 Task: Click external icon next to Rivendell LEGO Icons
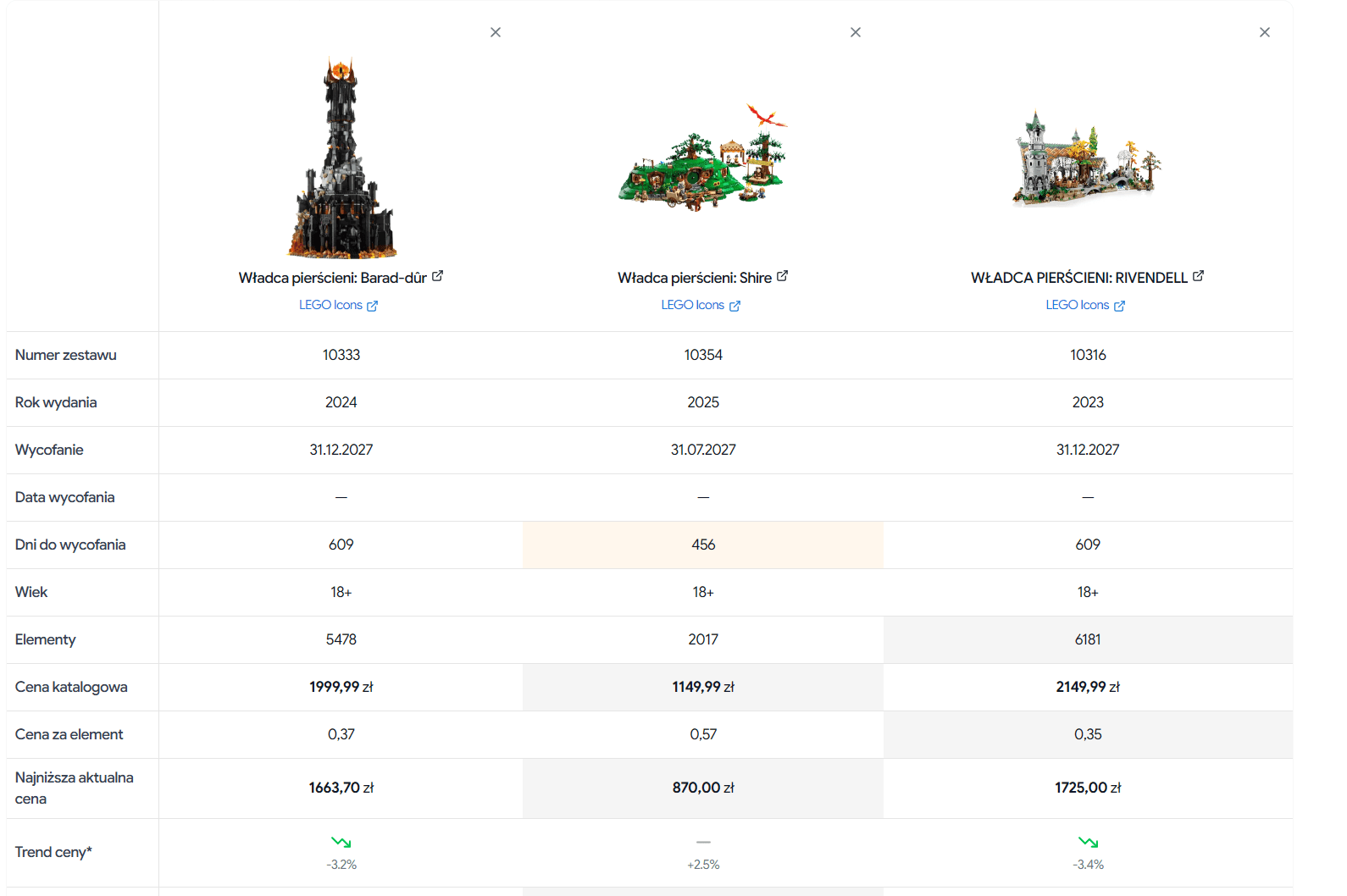tap(1119, 306)
